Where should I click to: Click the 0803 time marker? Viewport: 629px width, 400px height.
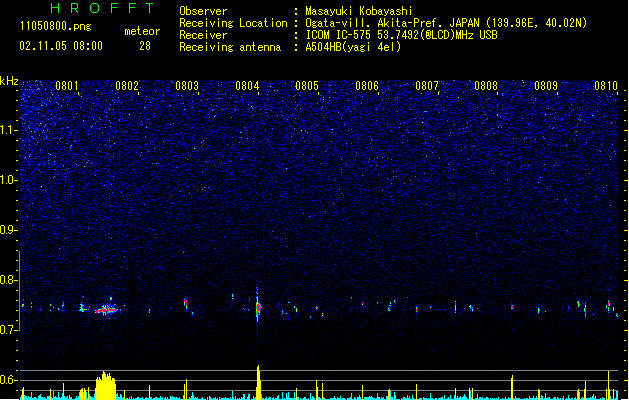[x=187, y=86]
